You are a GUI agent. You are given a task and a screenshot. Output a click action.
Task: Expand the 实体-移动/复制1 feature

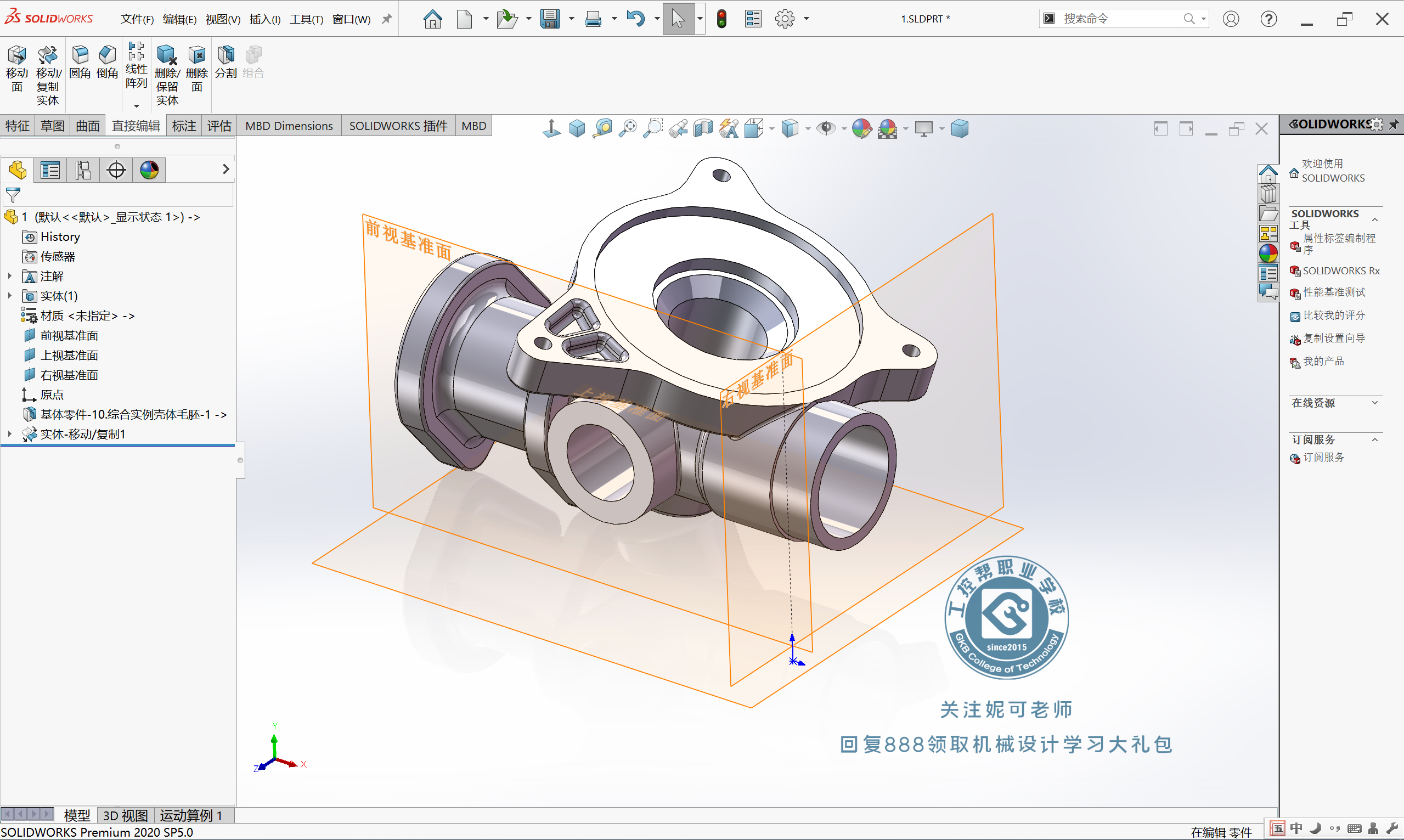click(x=10, y=434)
